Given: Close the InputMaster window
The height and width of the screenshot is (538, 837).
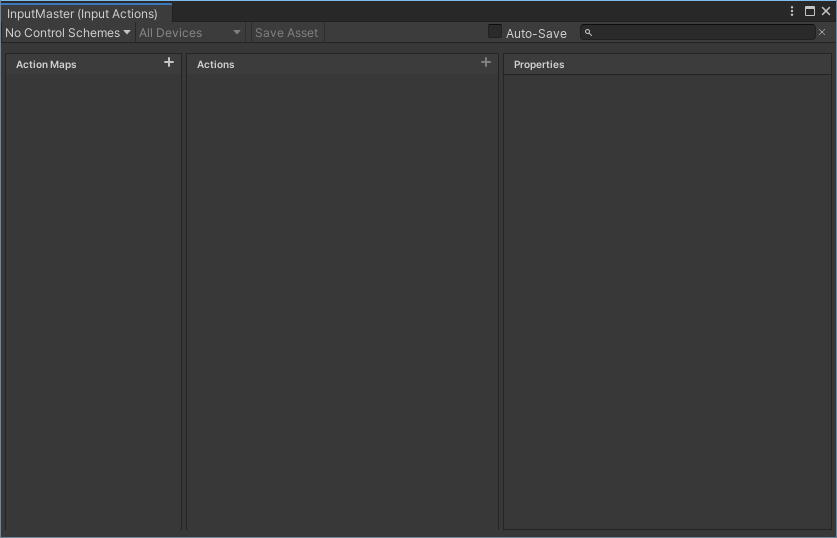Looking at the screenshot, I should 826,11.
